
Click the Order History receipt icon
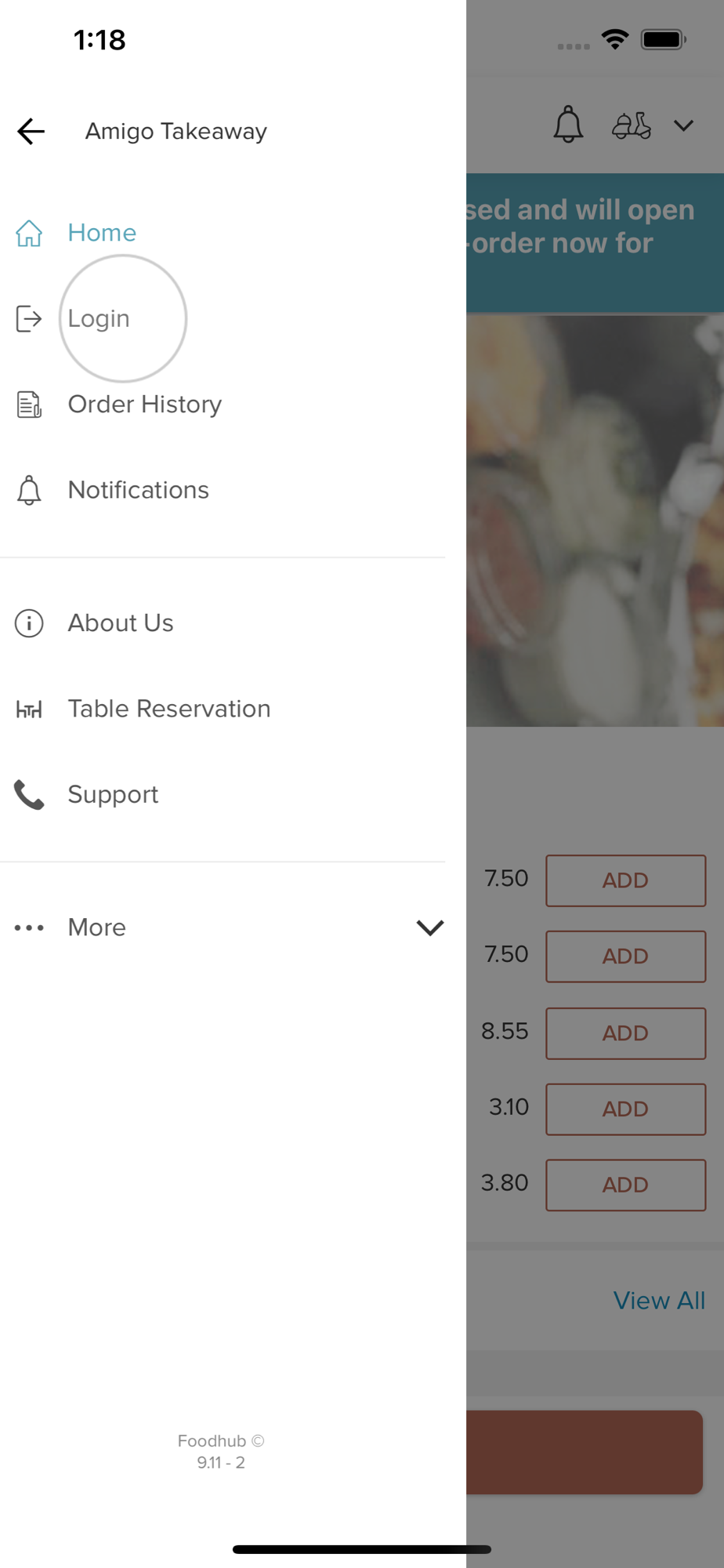(29, 405)
